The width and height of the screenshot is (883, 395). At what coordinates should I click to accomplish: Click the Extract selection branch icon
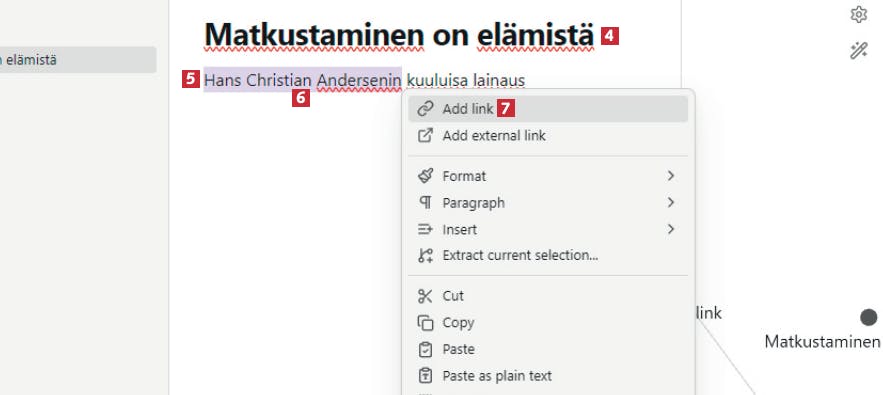coord(425,255)
